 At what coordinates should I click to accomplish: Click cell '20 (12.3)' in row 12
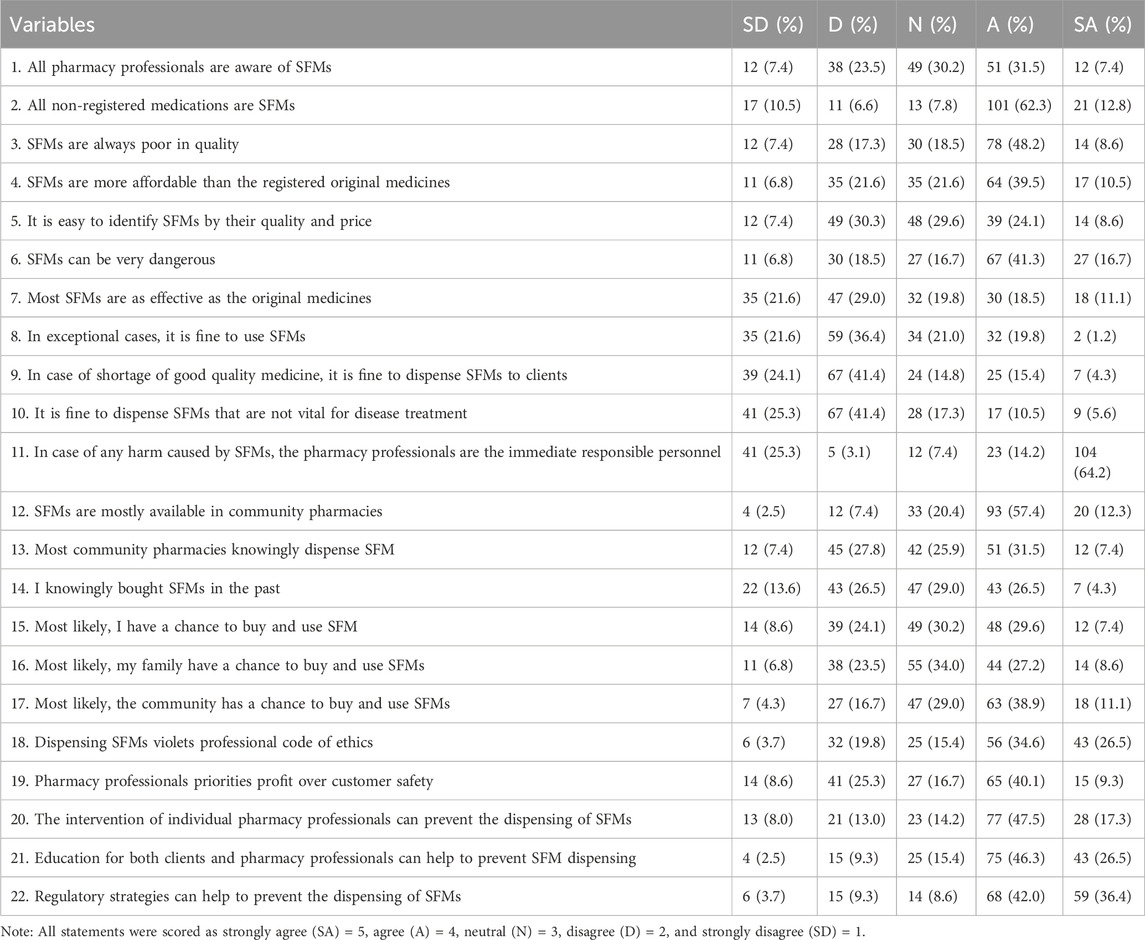pyautogui.click(x=1102, y=511)
